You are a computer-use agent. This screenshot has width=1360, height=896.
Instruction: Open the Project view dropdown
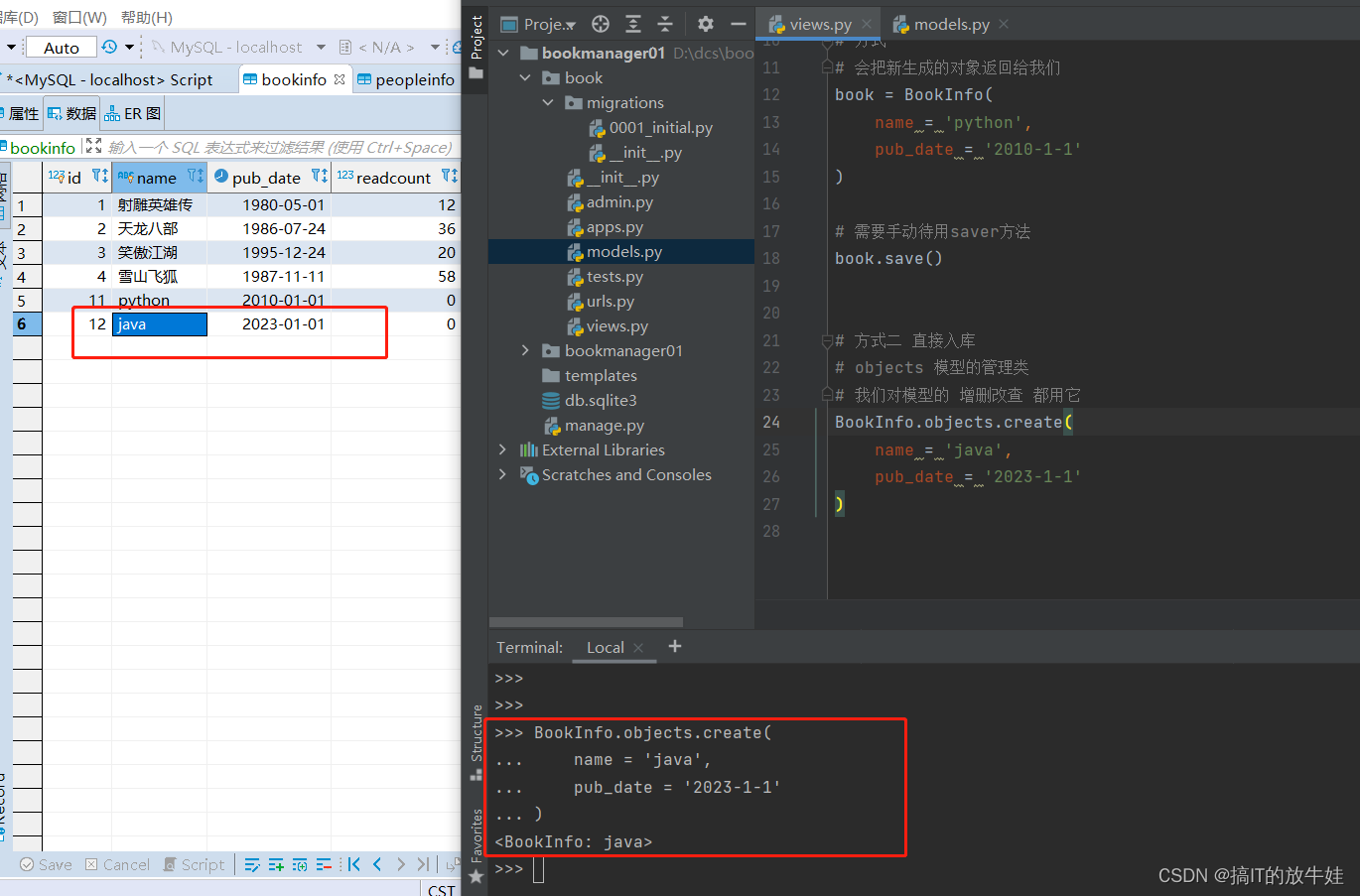click(539, 24)
